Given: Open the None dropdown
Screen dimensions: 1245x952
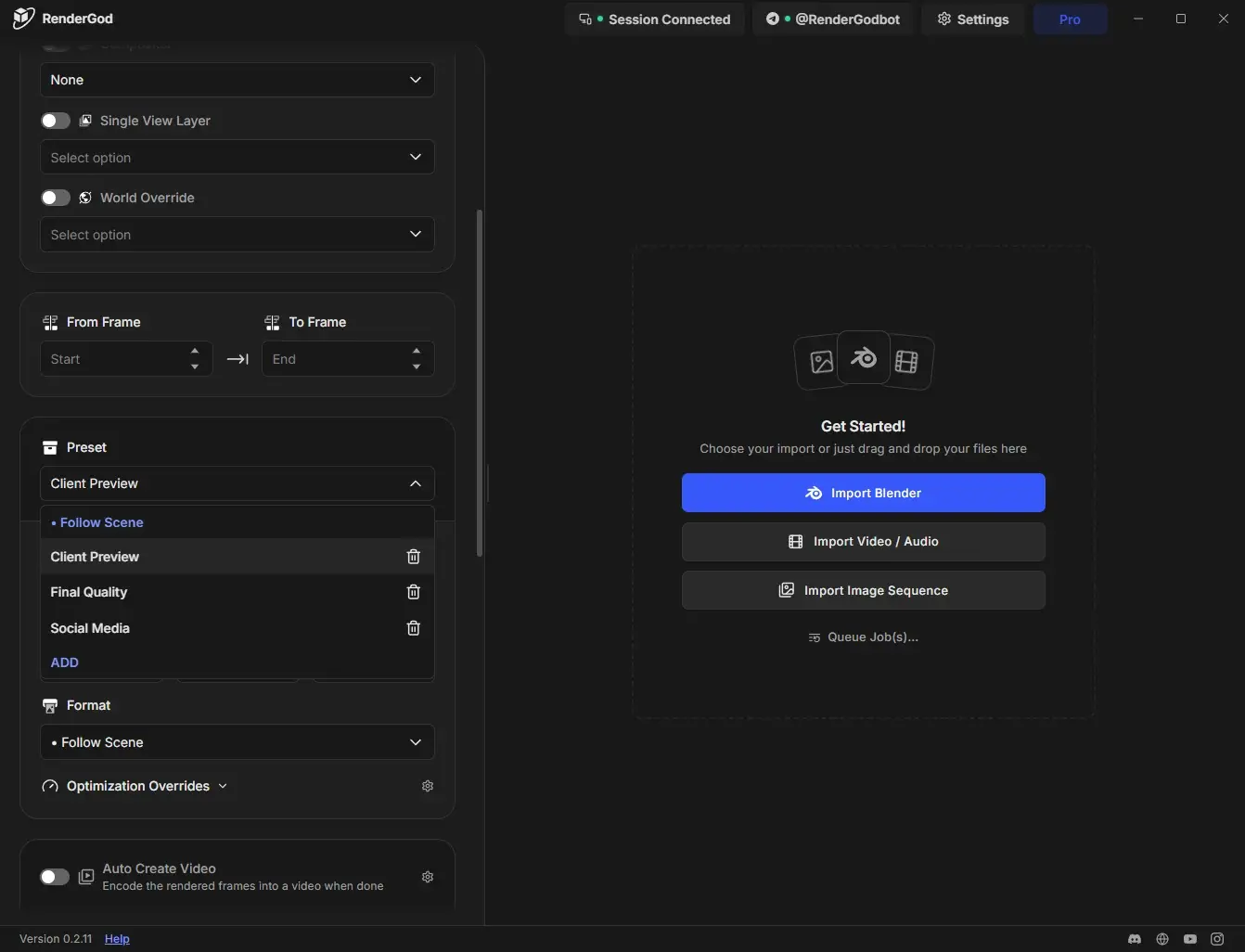Looking at the screenshot, I should tap(237, 80).
